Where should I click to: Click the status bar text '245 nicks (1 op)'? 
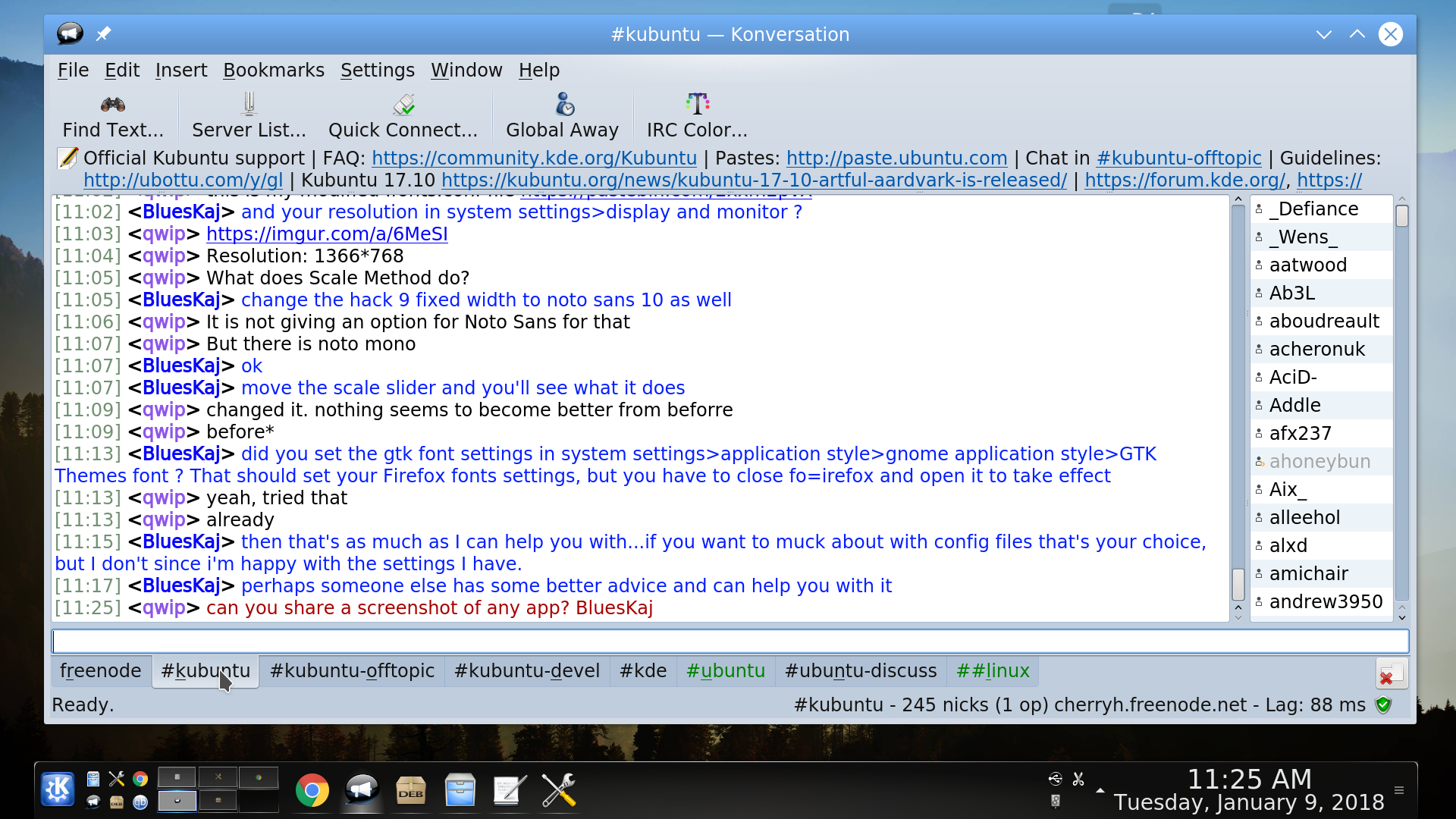pyautogui.click(x=975, y=704)
